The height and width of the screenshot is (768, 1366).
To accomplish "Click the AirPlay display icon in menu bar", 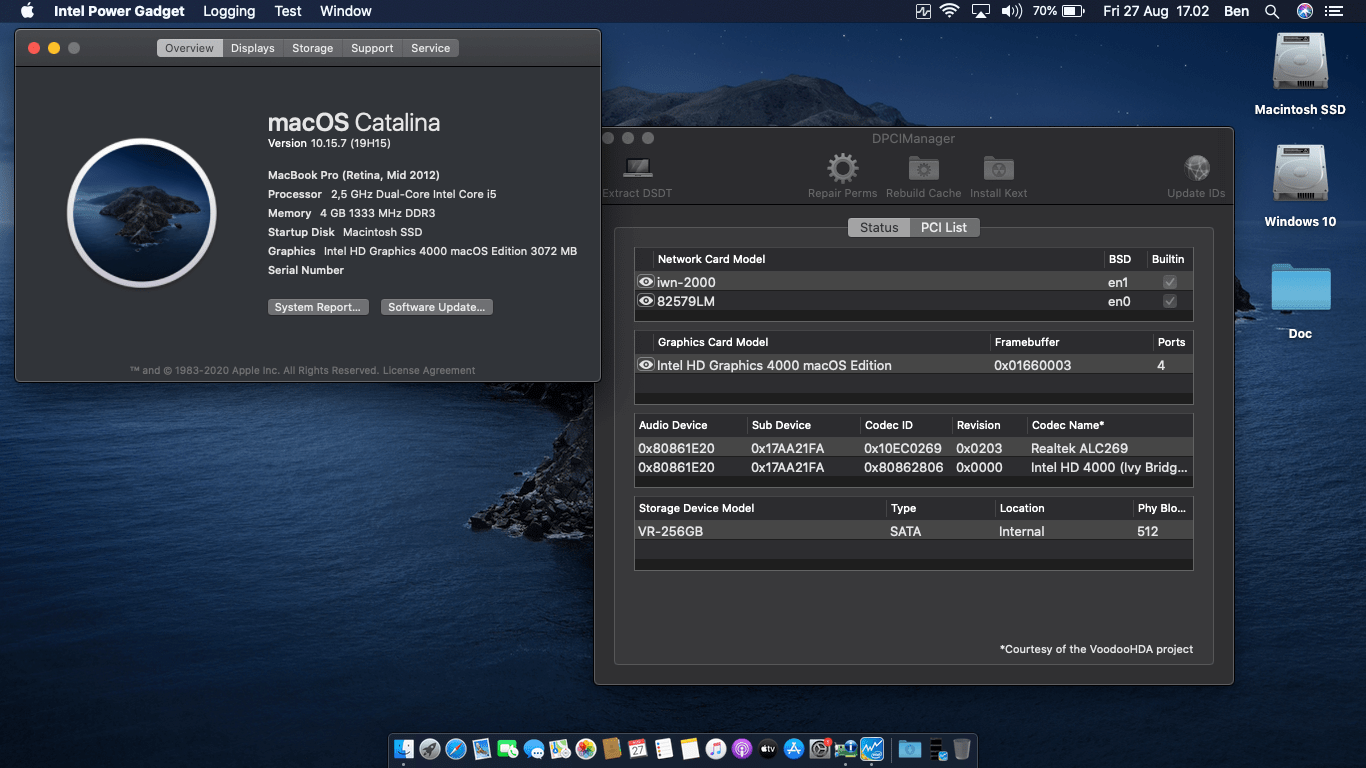I will click(x=981, y=11).
